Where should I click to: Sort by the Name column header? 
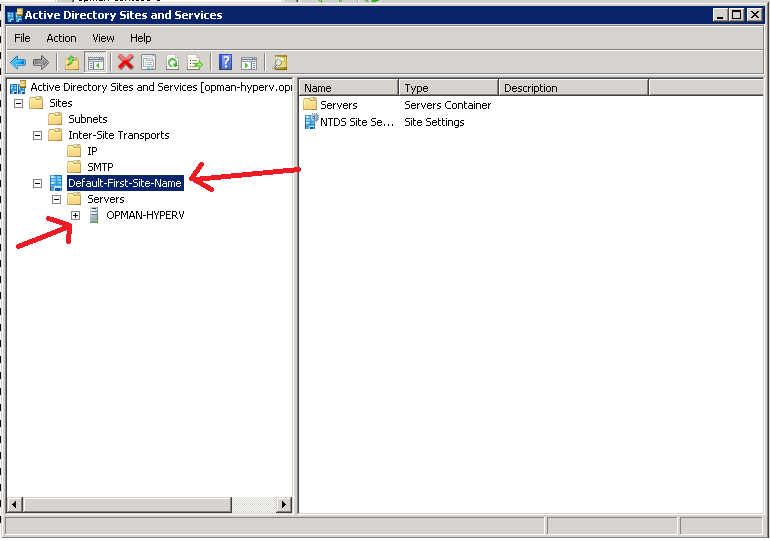(348, 88)
